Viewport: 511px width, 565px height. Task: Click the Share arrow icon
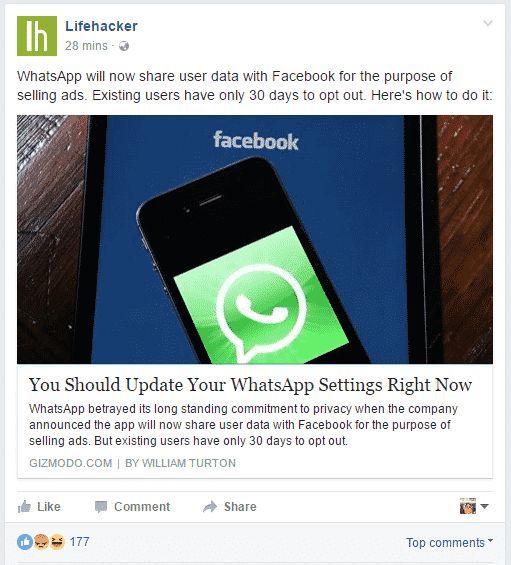point(210,507)
